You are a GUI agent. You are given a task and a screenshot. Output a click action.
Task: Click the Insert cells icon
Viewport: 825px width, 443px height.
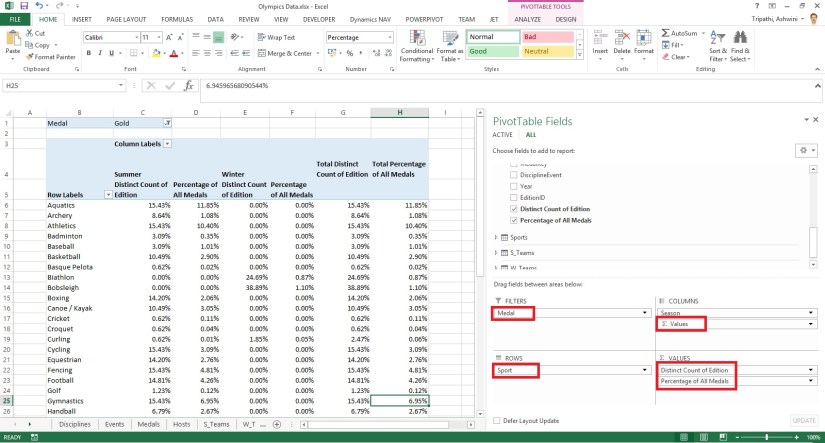[600, 38]
